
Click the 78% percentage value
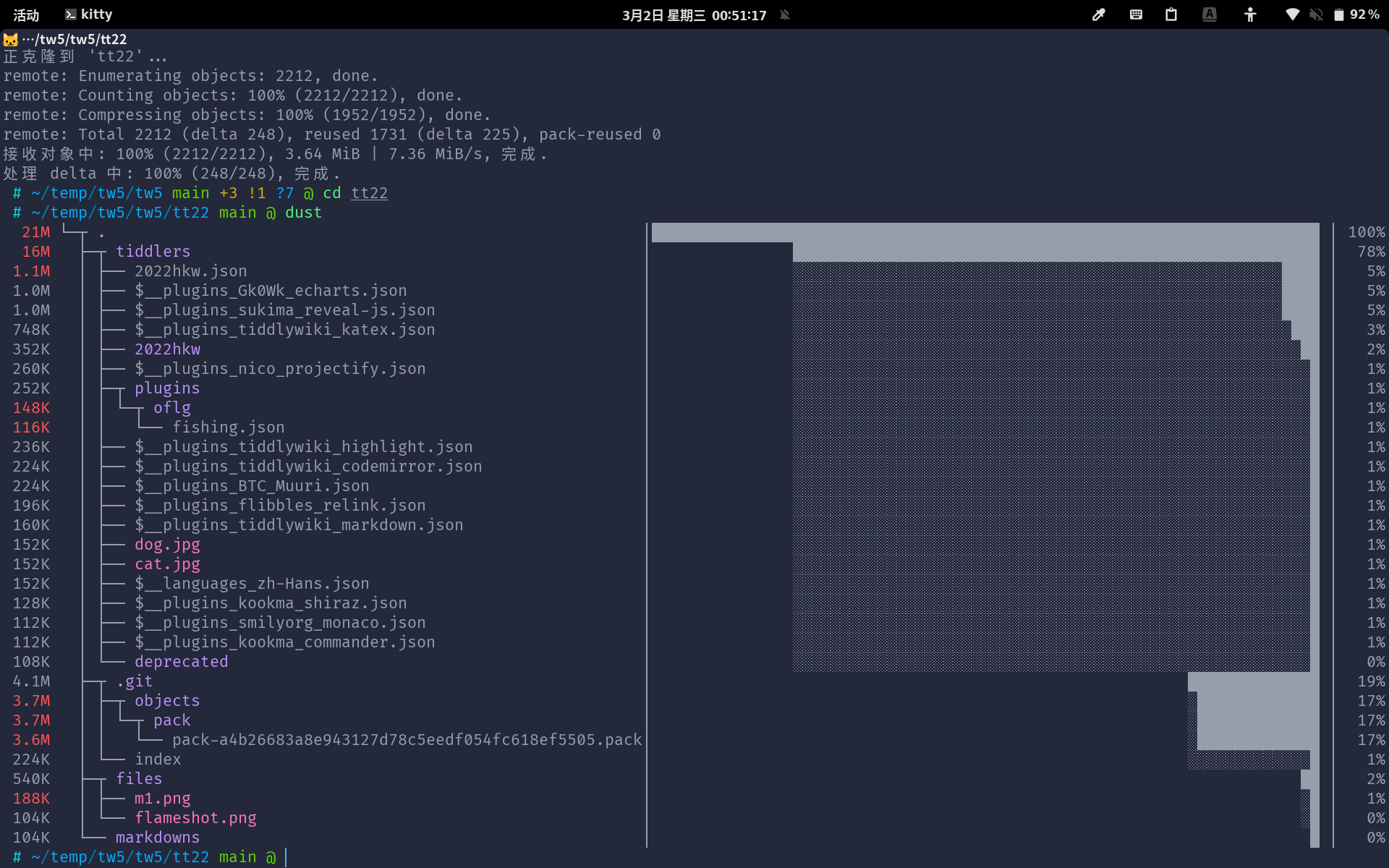[x=1372, y=252]
